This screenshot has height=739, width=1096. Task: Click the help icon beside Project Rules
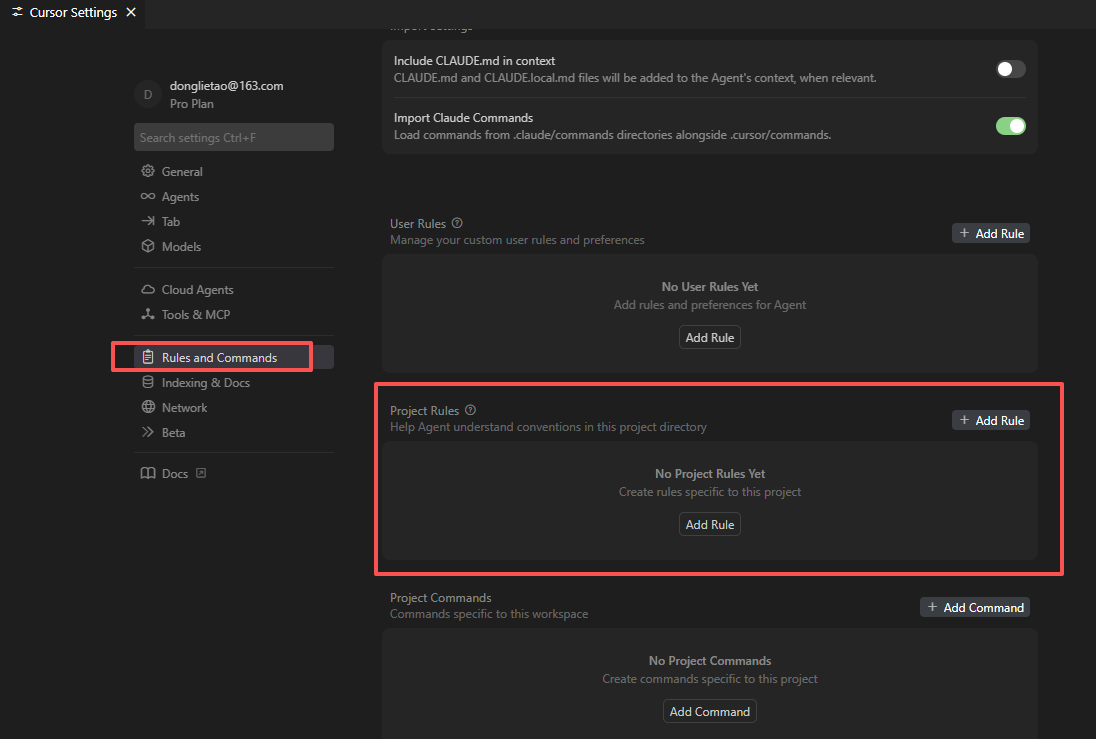point(471,410)
